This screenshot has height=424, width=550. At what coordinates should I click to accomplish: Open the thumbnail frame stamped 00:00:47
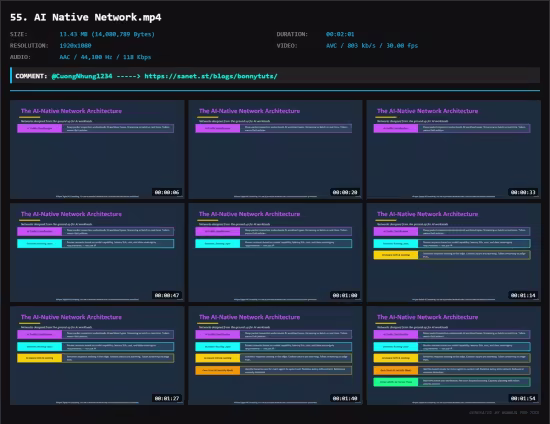coord(97,253)
